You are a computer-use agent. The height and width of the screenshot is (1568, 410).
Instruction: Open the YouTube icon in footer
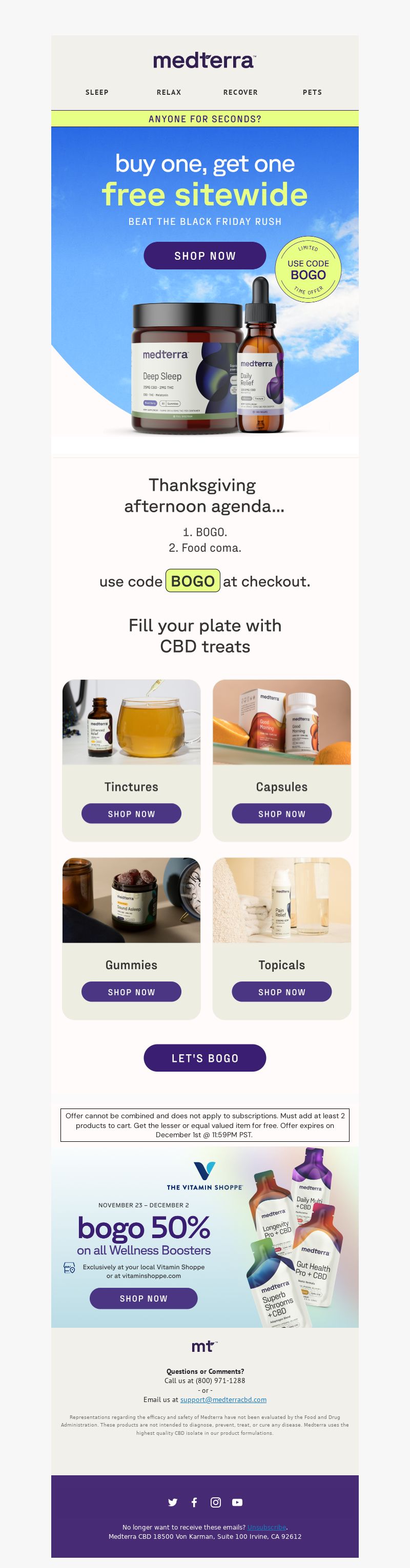coord(237,1502)
